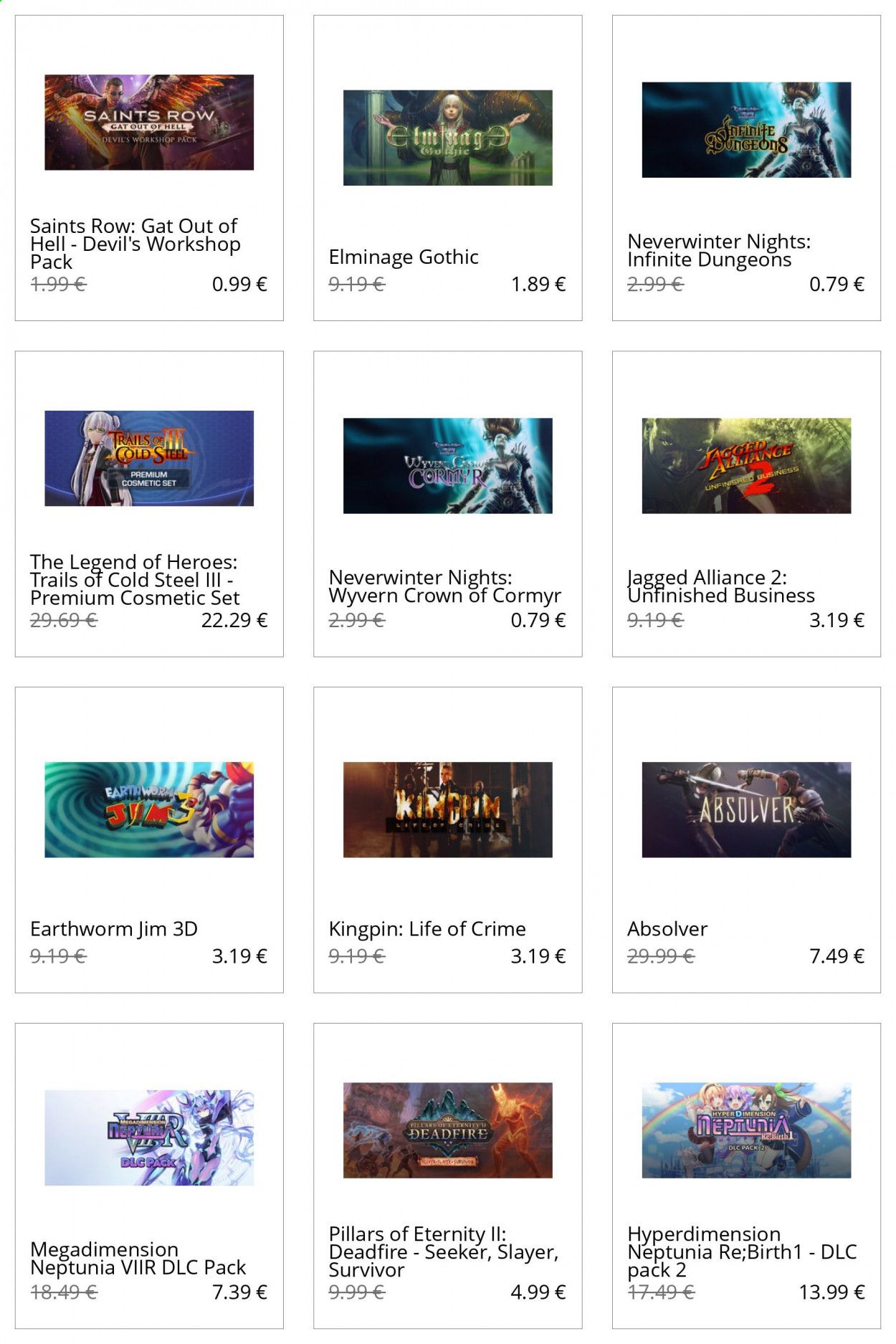Click the Earthworm Jim 3D title
The width and height of the screenshot is (896, 1344).
[114, 929]
